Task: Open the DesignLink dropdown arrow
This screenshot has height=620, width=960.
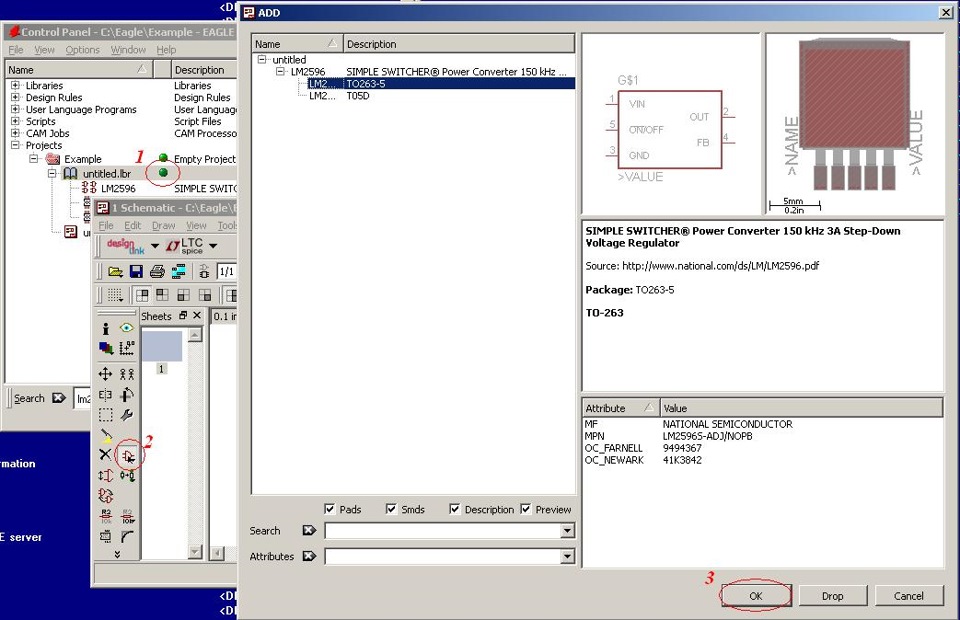Action: point(155,246)
